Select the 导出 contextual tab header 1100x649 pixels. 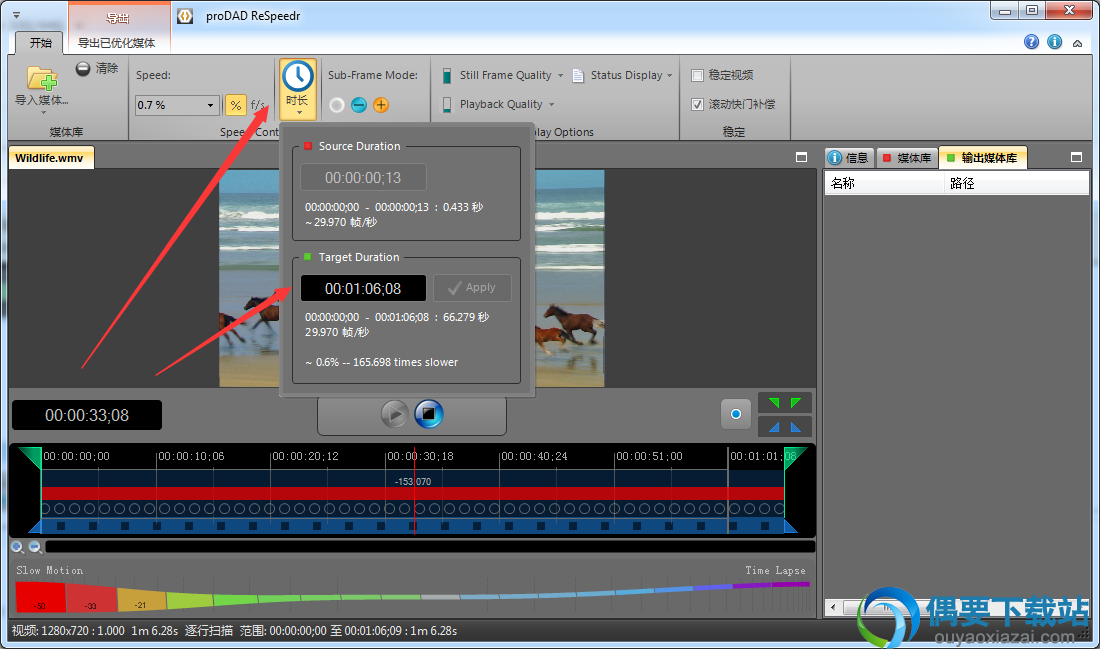(119, 17)
